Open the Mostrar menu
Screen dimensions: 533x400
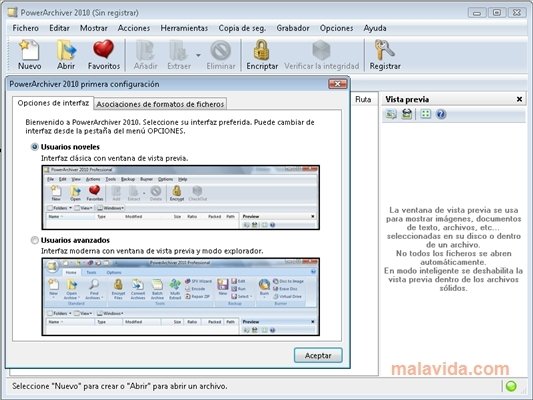click(93, 28)
